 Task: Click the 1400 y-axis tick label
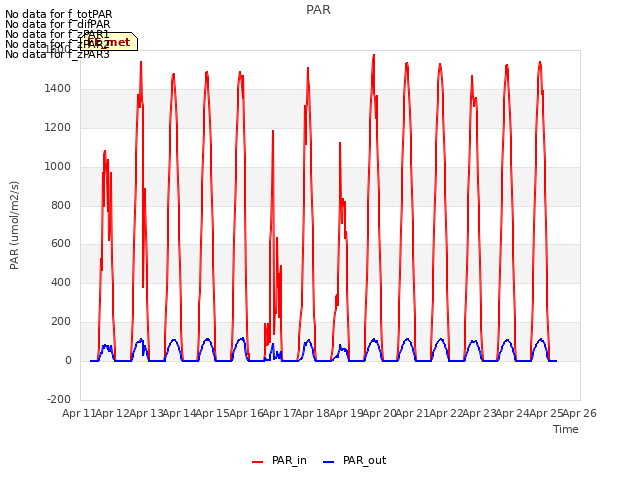point(58,89)
